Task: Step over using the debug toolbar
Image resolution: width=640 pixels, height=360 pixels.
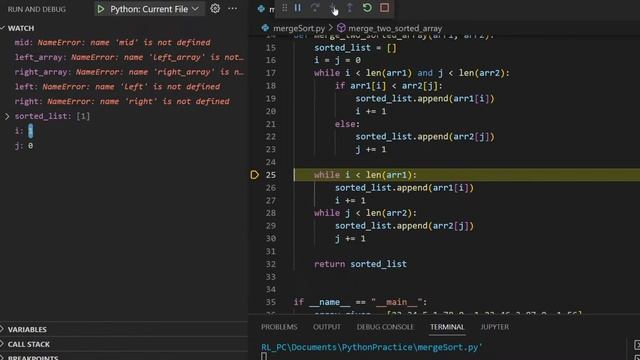Action: coord(315,8)
